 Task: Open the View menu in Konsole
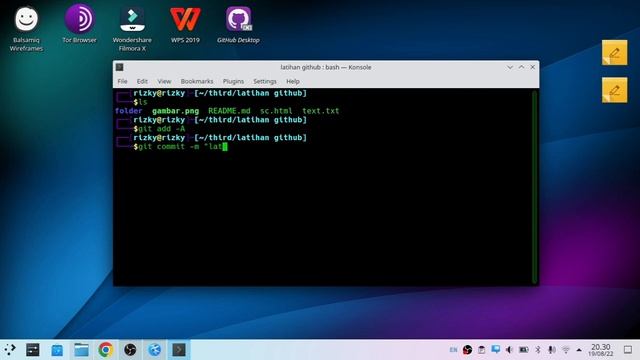pos(164,81)
